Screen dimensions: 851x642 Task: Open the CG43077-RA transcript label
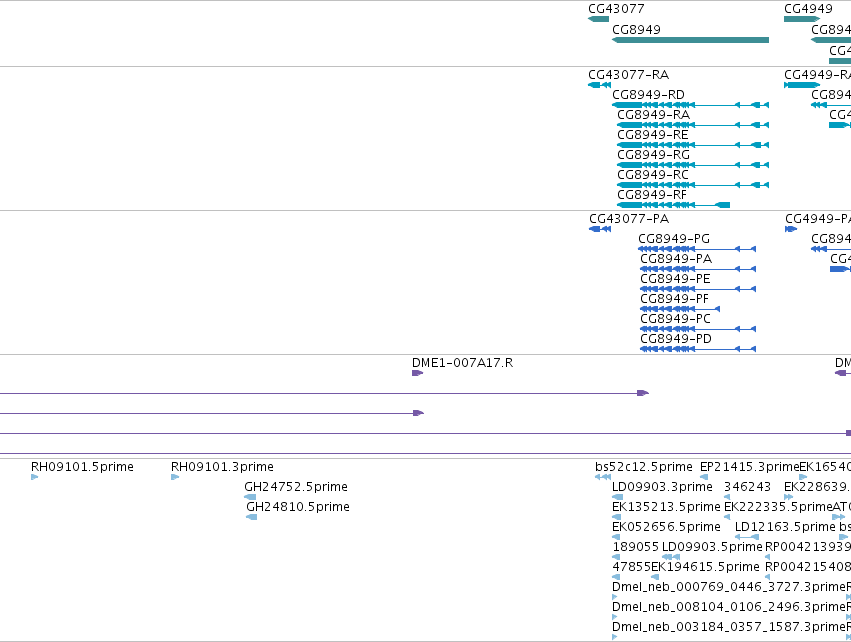tap(628, 75)
